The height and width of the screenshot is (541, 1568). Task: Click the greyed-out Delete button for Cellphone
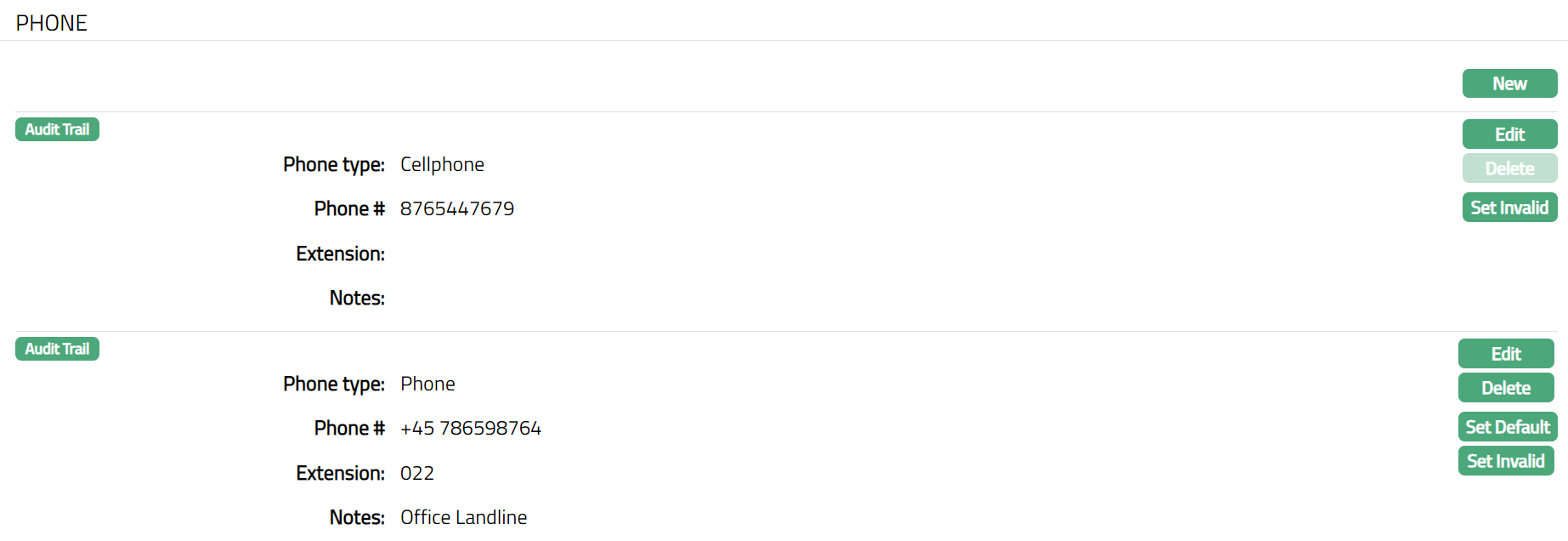click(1509, 168)
